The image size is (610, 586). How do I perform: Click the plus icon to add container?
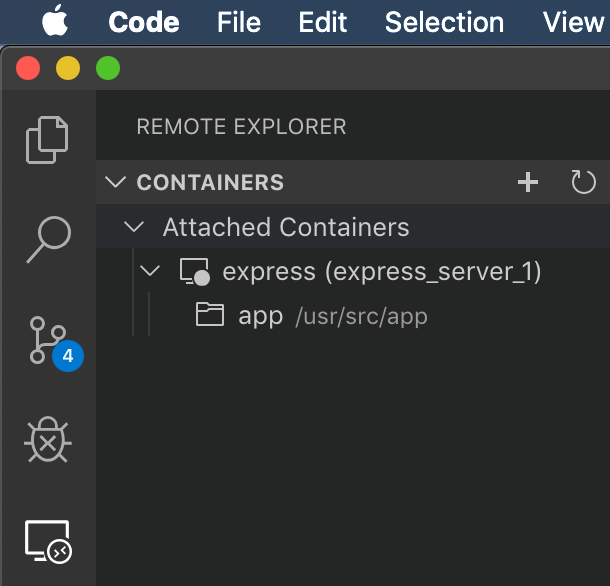point(528,182)
